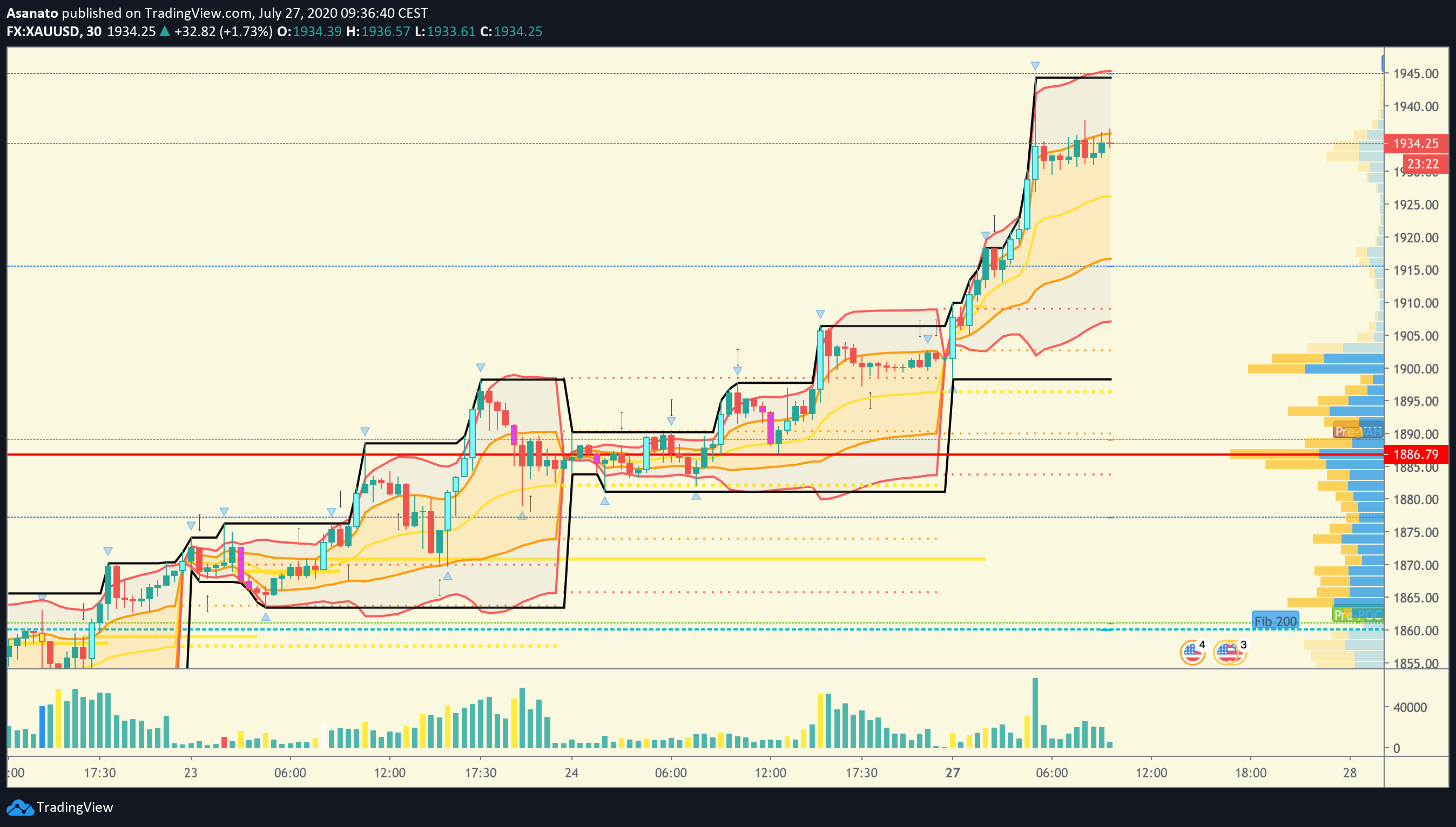Click the close value C:1934.25
Screen dimensions: 1456x827
pyautogui.click(x=511, y=31)
